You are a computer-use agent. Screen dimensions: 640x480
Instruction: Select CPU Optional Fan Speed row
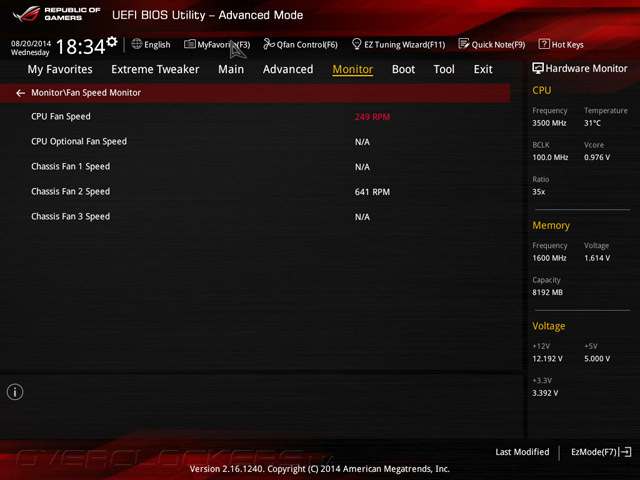coord(255,142)
